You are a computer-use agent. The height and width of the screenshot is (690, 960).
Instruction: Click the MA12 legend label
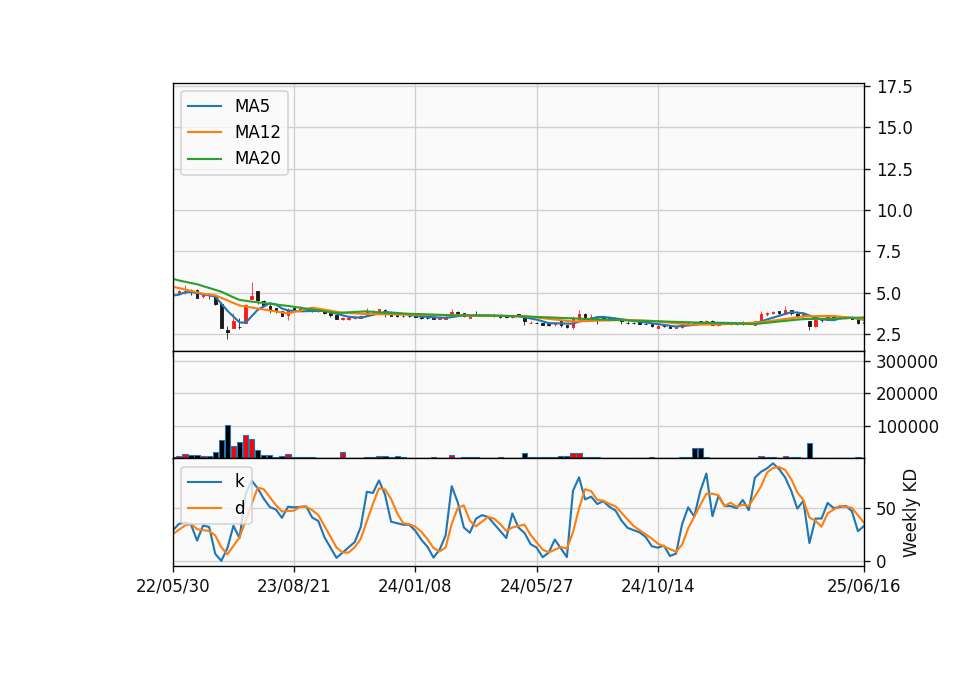tap(257, 132)
